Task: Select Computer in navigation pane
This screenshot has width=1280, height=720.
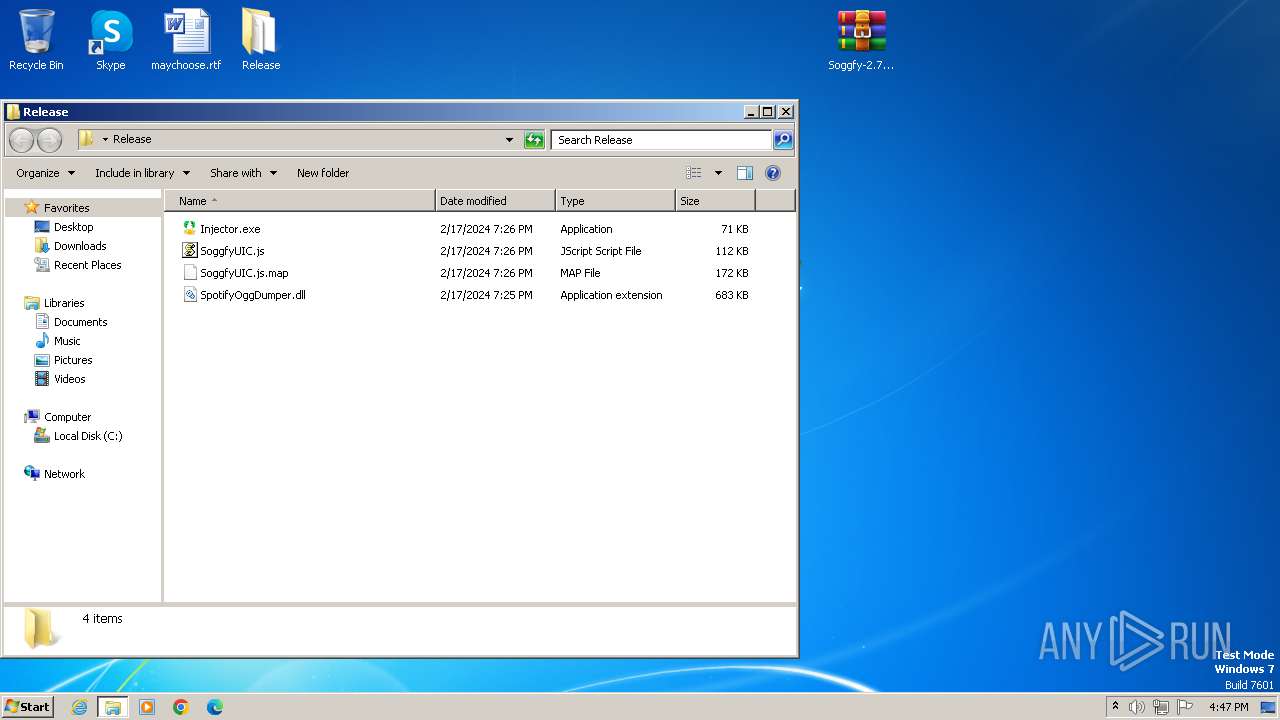Action: (67, 417)
